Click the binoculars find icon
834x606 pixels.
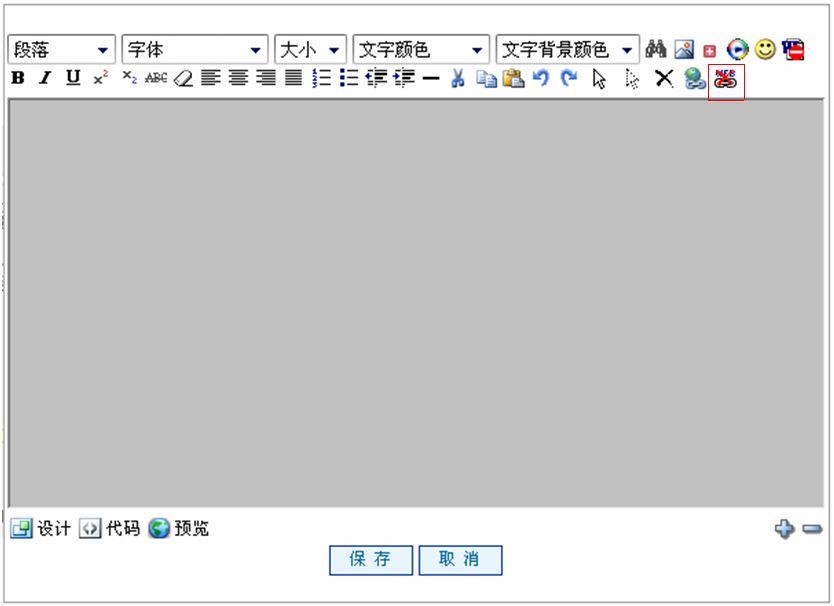coord(656,49)
